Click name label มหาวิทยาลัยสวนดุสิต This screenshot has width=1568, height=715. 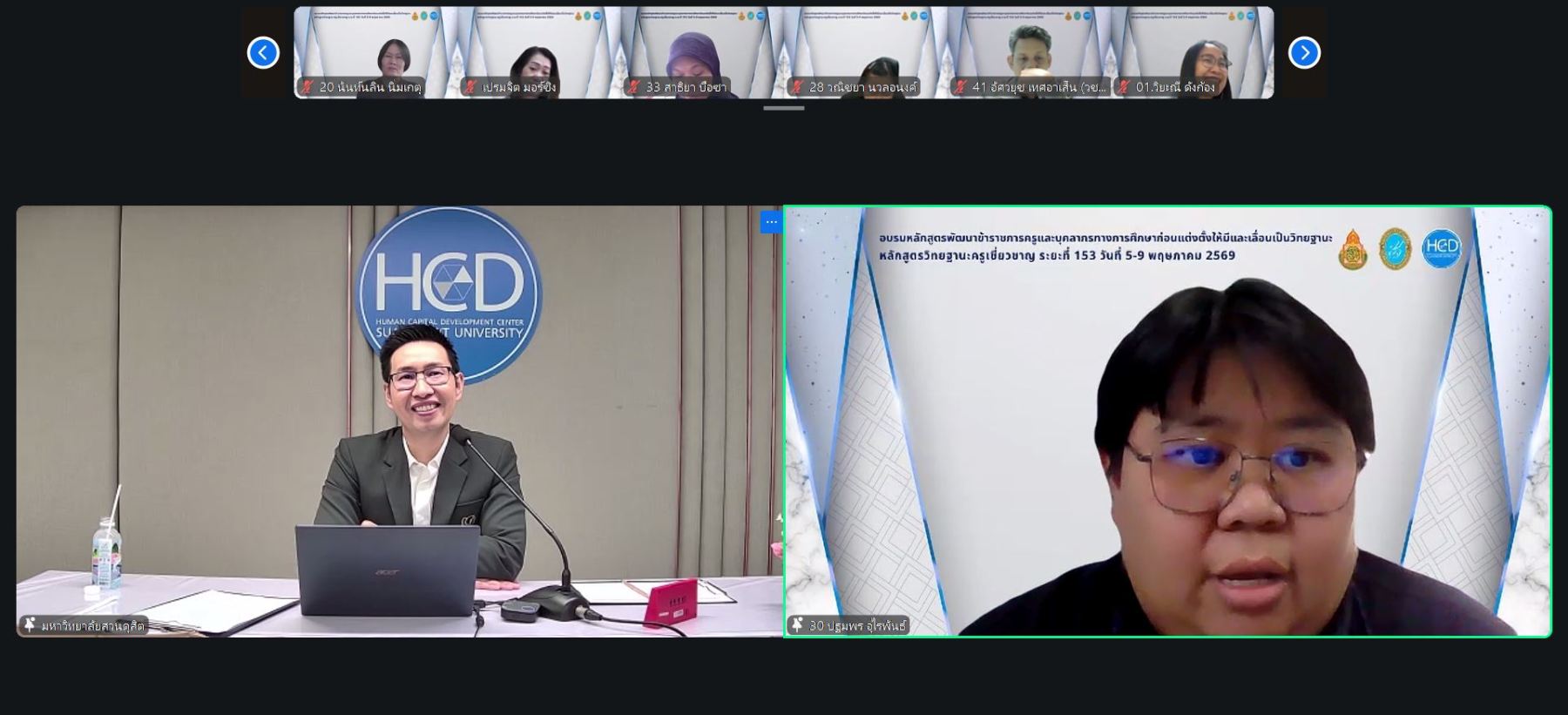92,625
